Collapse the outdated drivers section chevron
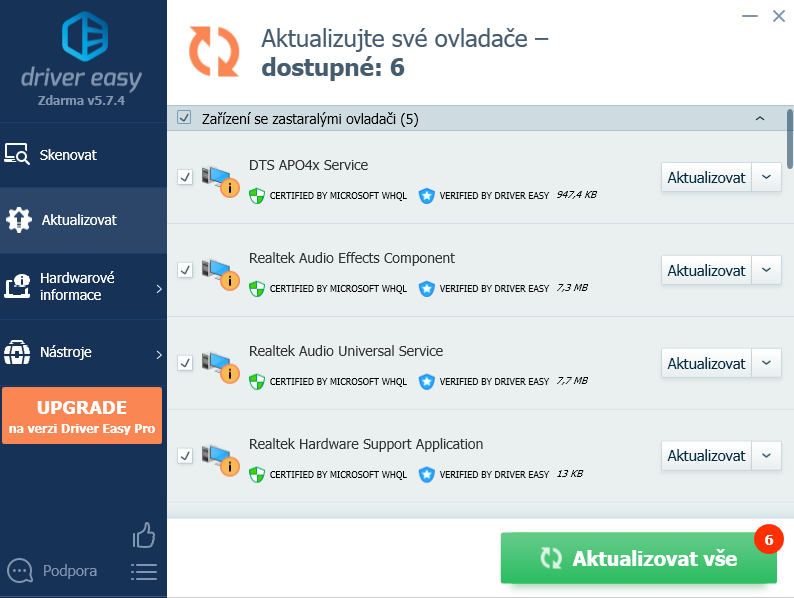 point(760,119)
